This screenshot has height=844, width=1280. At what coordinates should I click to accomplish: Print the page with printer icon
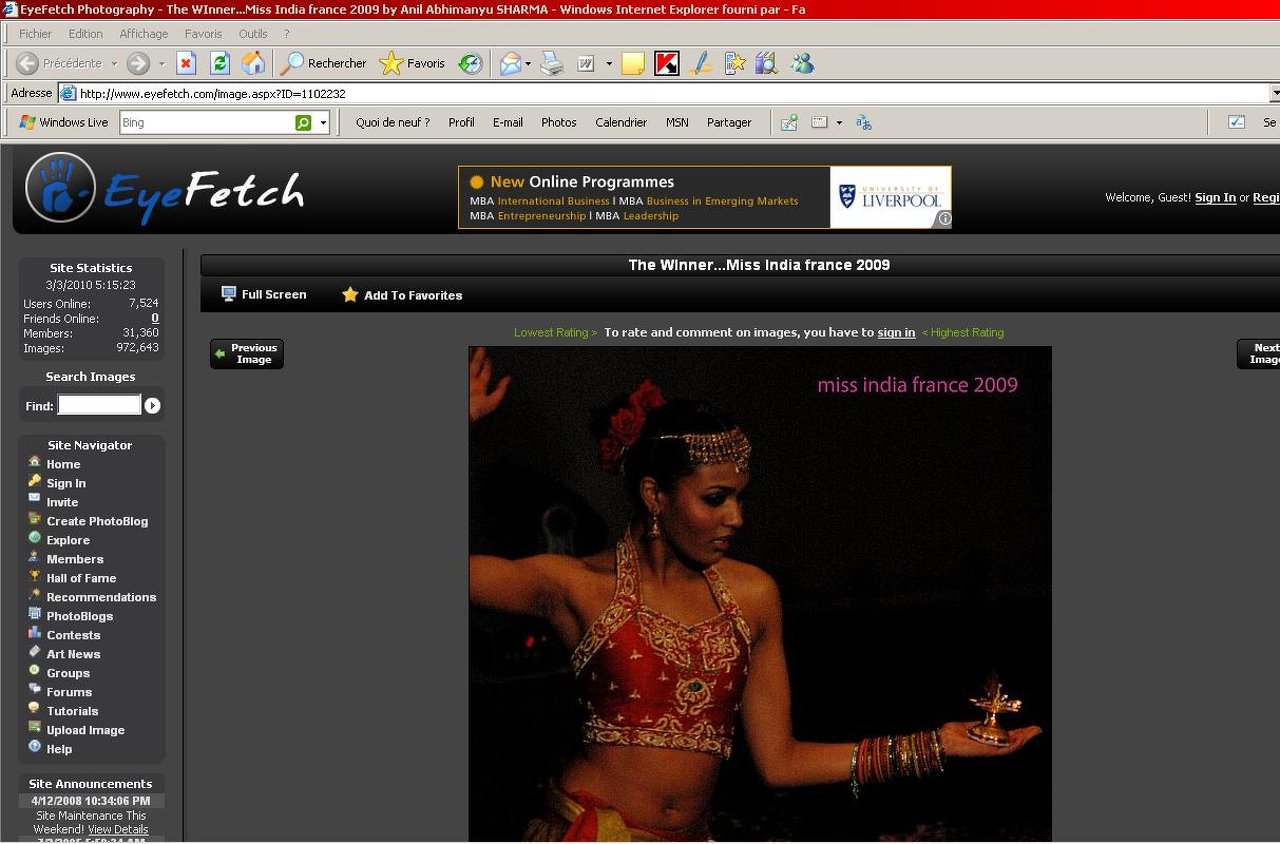pyautogui.click(x=552, y=63)
